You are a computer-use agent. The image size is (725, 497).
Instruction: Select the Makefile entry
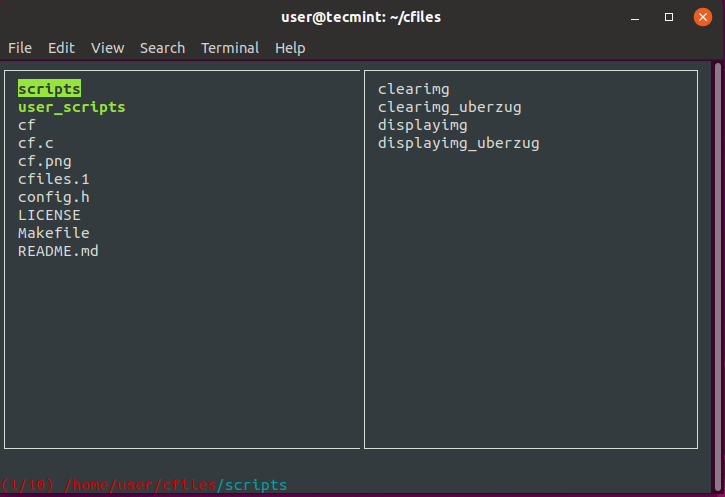[x=53, y=233]
